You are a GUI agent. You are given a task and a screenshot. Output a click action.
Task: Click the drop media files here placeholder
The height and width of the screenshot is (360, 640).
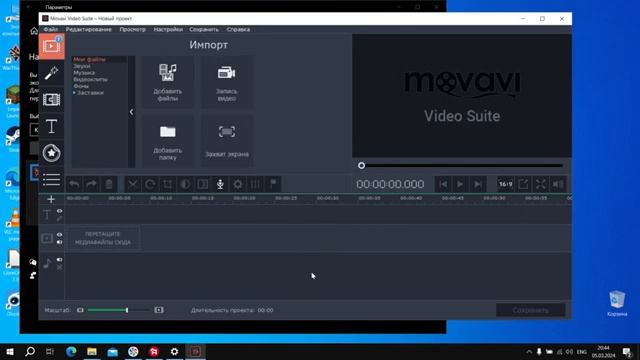tap(103, 238)
